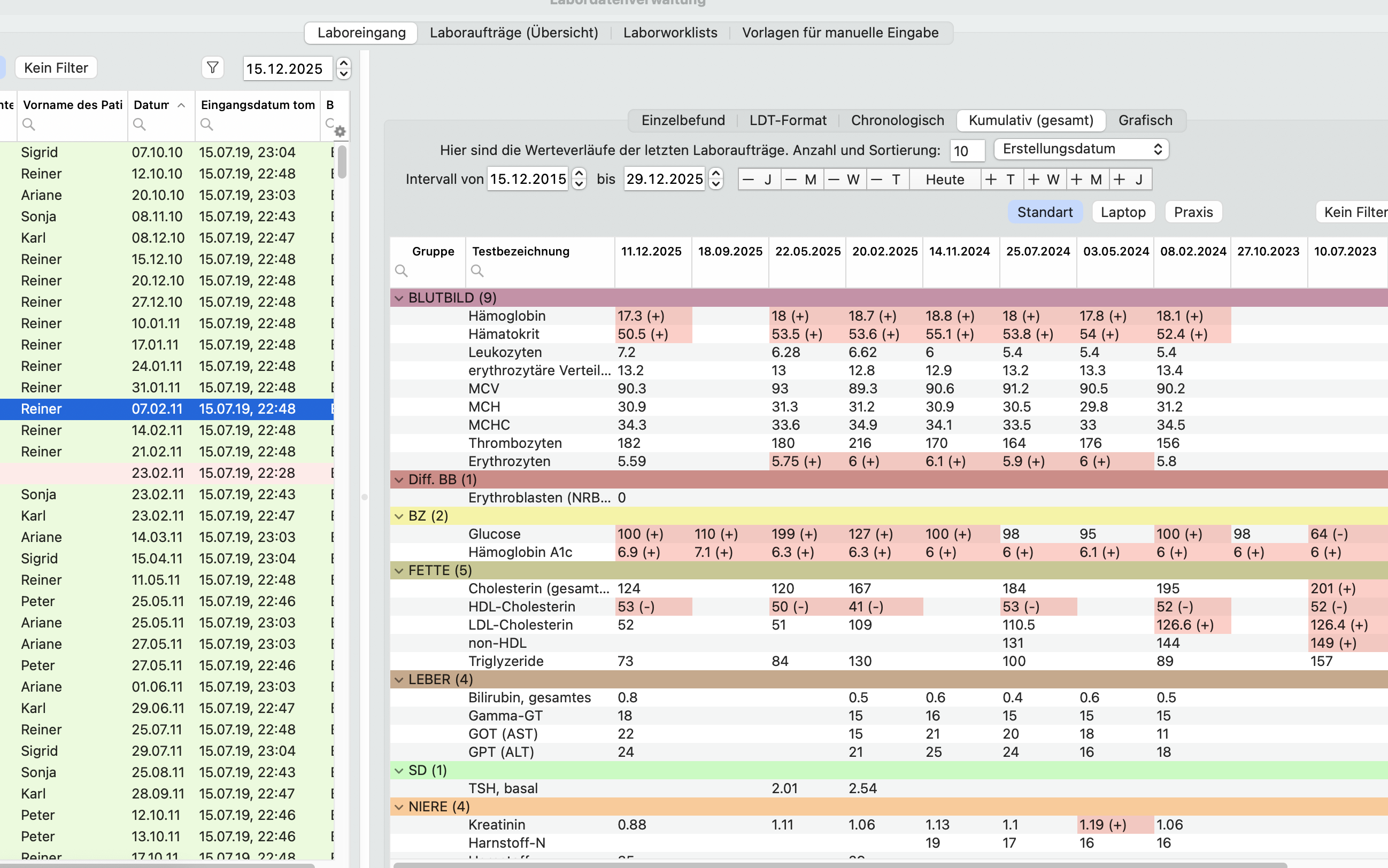
Task: Click the search icon under Gruppe column
Action: (x=402, y=270)
